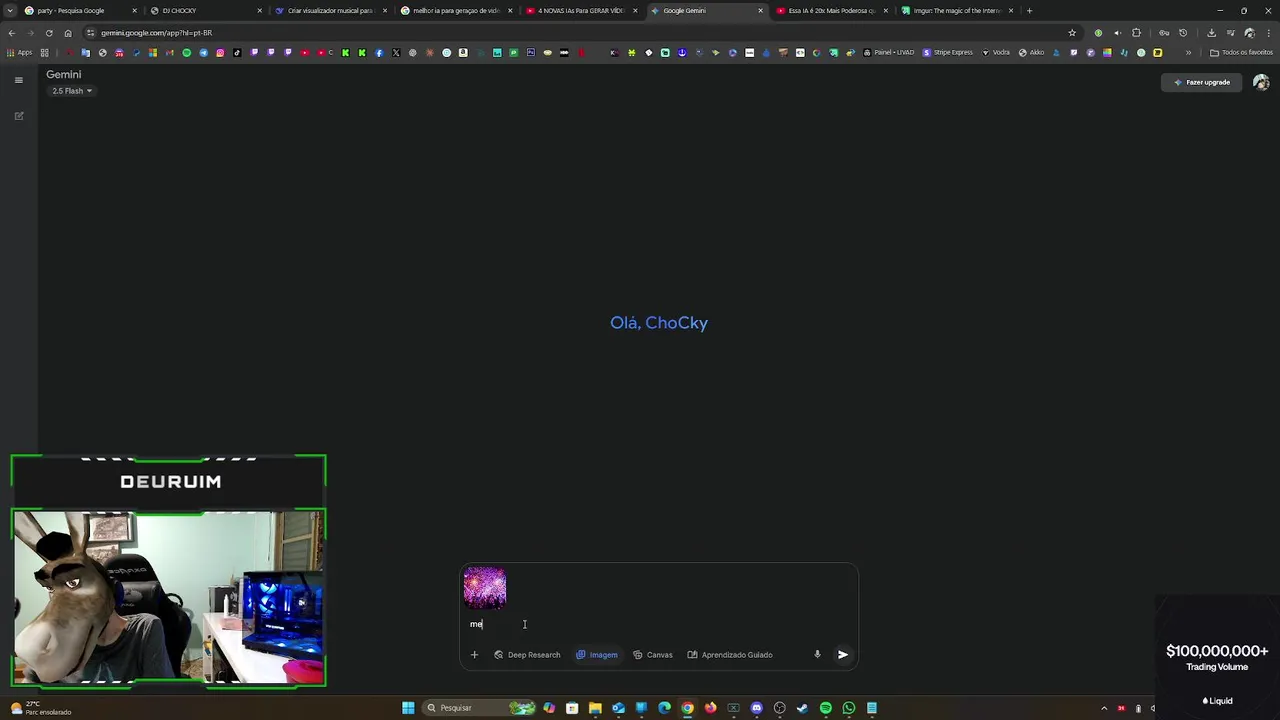Open File Explorer from taskbar
This screenshot has width=1280, height=720.
595,708
